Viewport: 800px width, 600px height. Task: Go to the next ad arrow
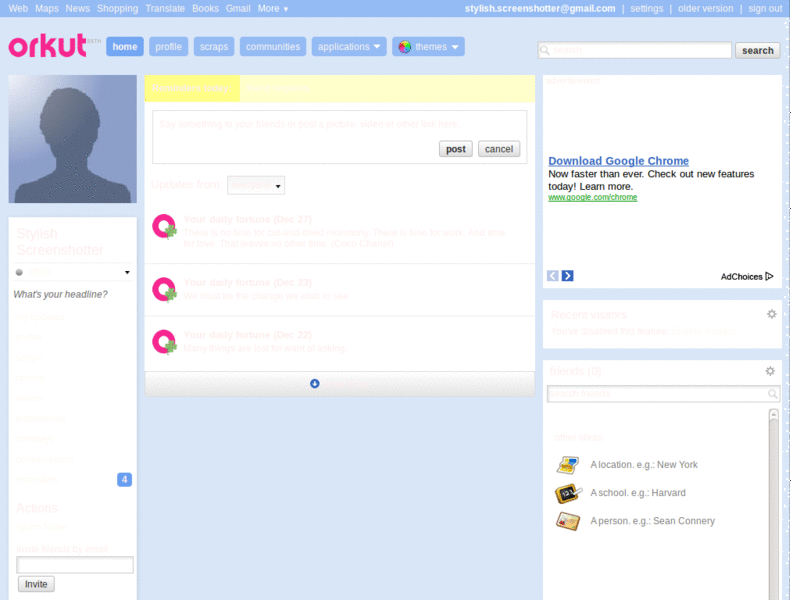point(567,276)
